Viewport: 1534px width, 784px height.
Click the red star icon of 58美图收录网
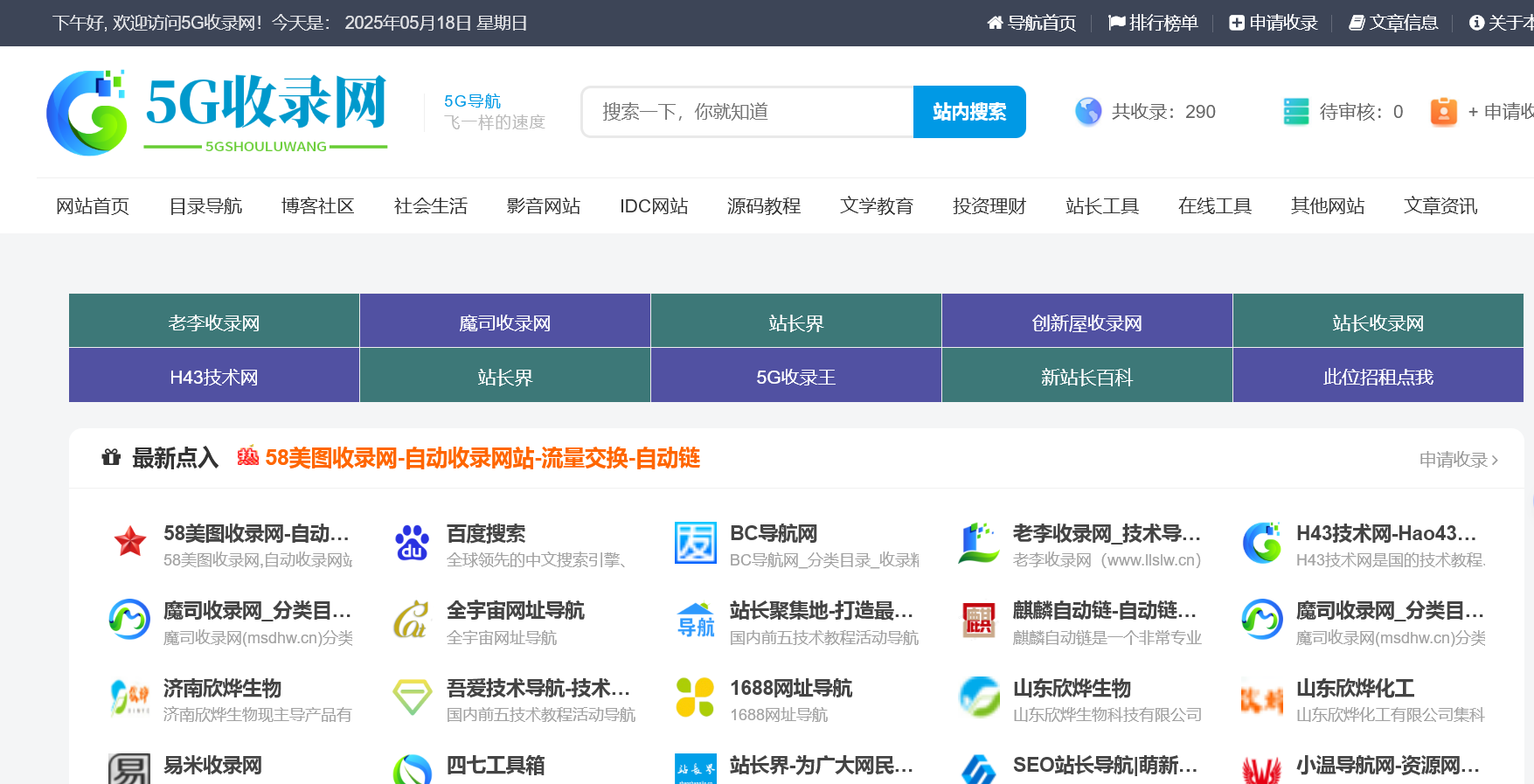(130, 543)
